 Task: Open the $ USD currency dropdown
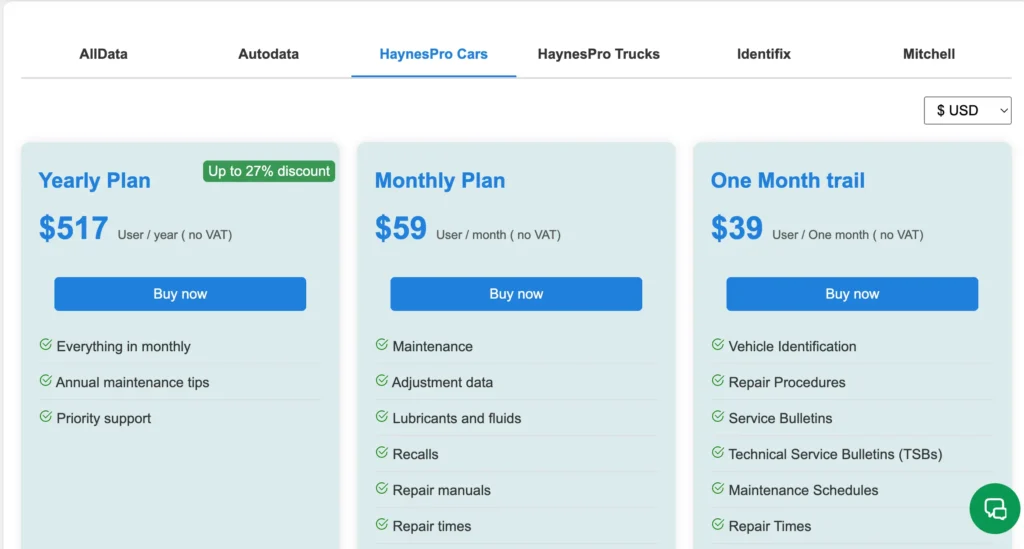click(967, 110)
